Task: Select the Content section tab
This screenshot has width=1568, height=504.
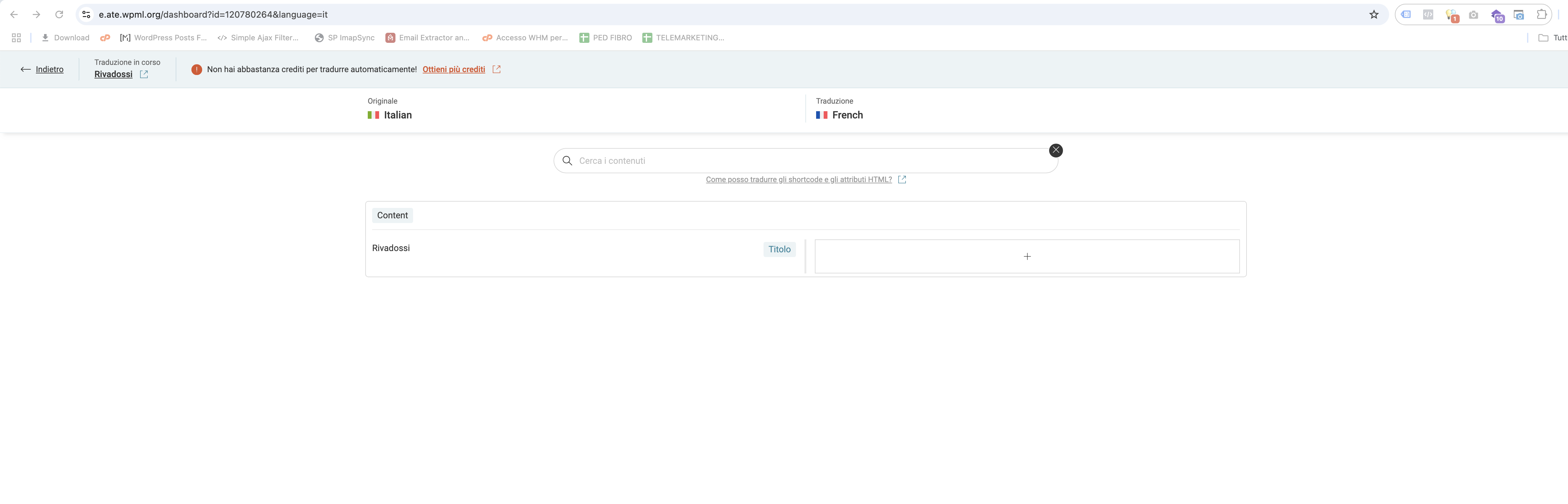Action: pyautogui.click(x=393, y=215)
